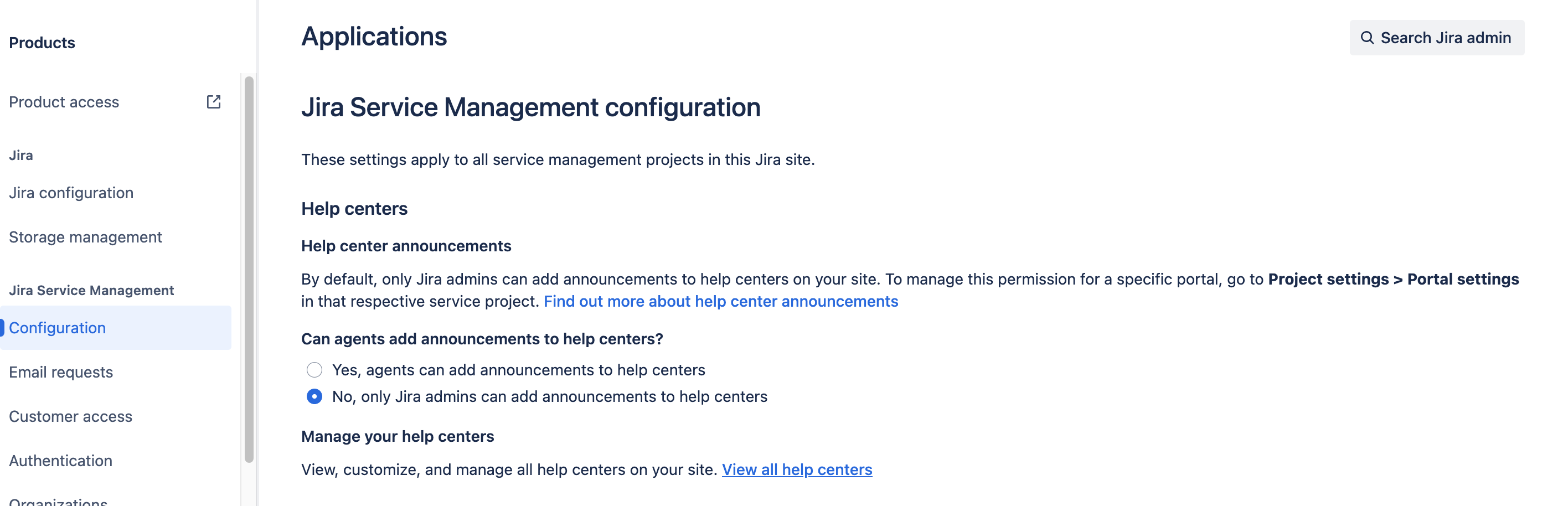This screenshot has height=506, width=1568.
Task: Click the Yes agents can add announcements label
Action: point(519,370)
